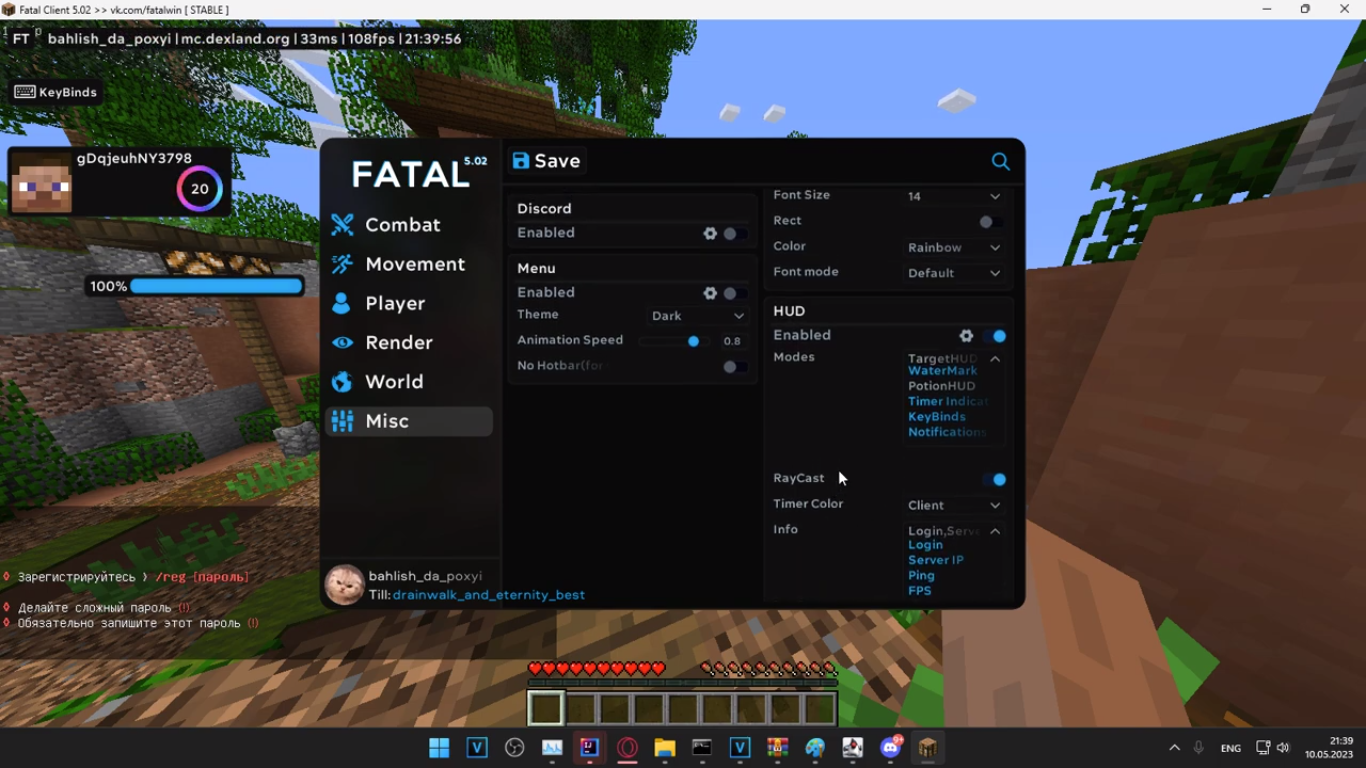Image resolution: width=1366 pixels, height=768 pixels.
Task: Open Opera browser from the taskbar
Action: click(x=627, y=748)
